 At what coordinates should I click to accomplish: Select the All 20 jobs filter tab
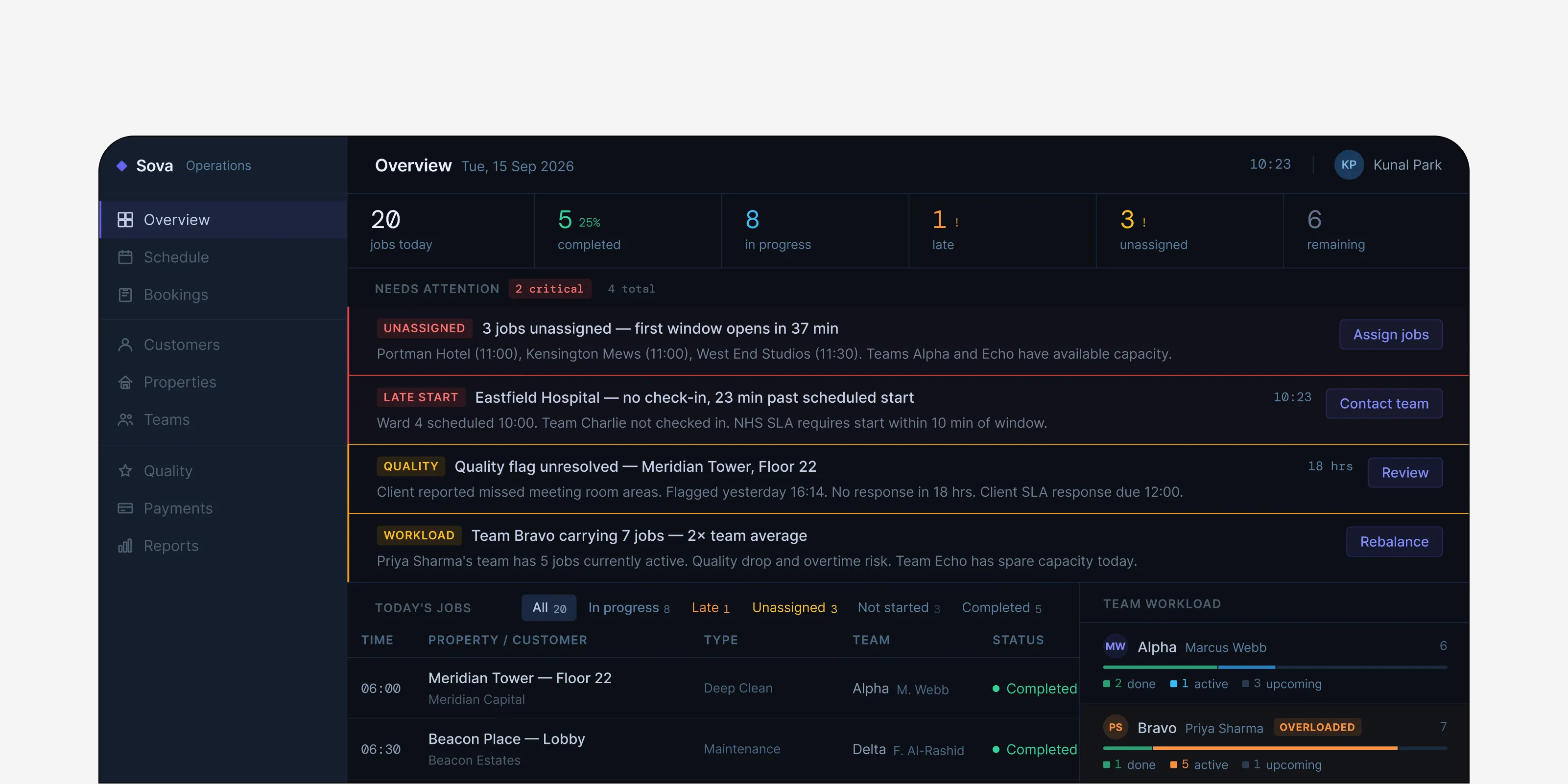tap(549, 608)
